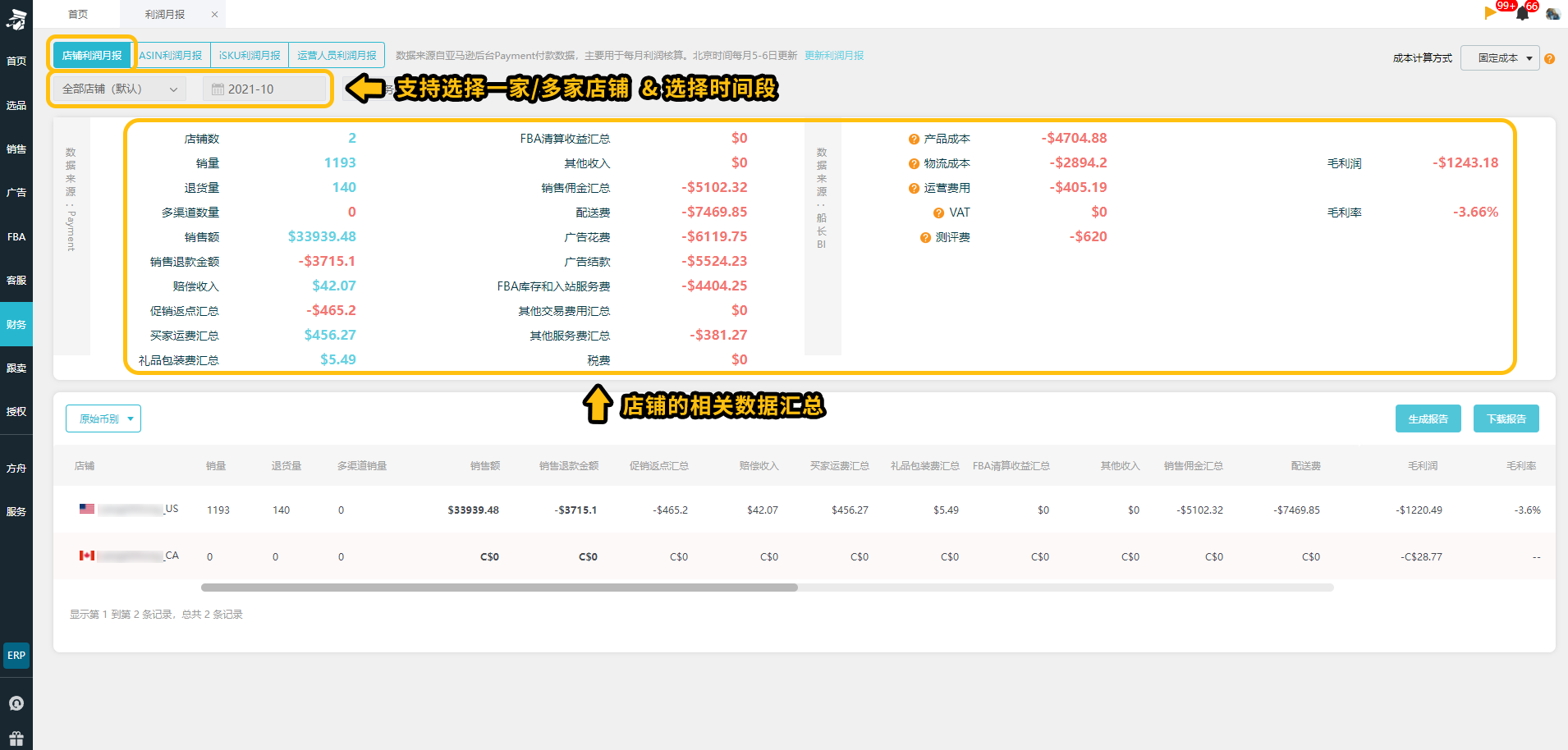Click the summary 销量 value 1193

click(340, 162)
